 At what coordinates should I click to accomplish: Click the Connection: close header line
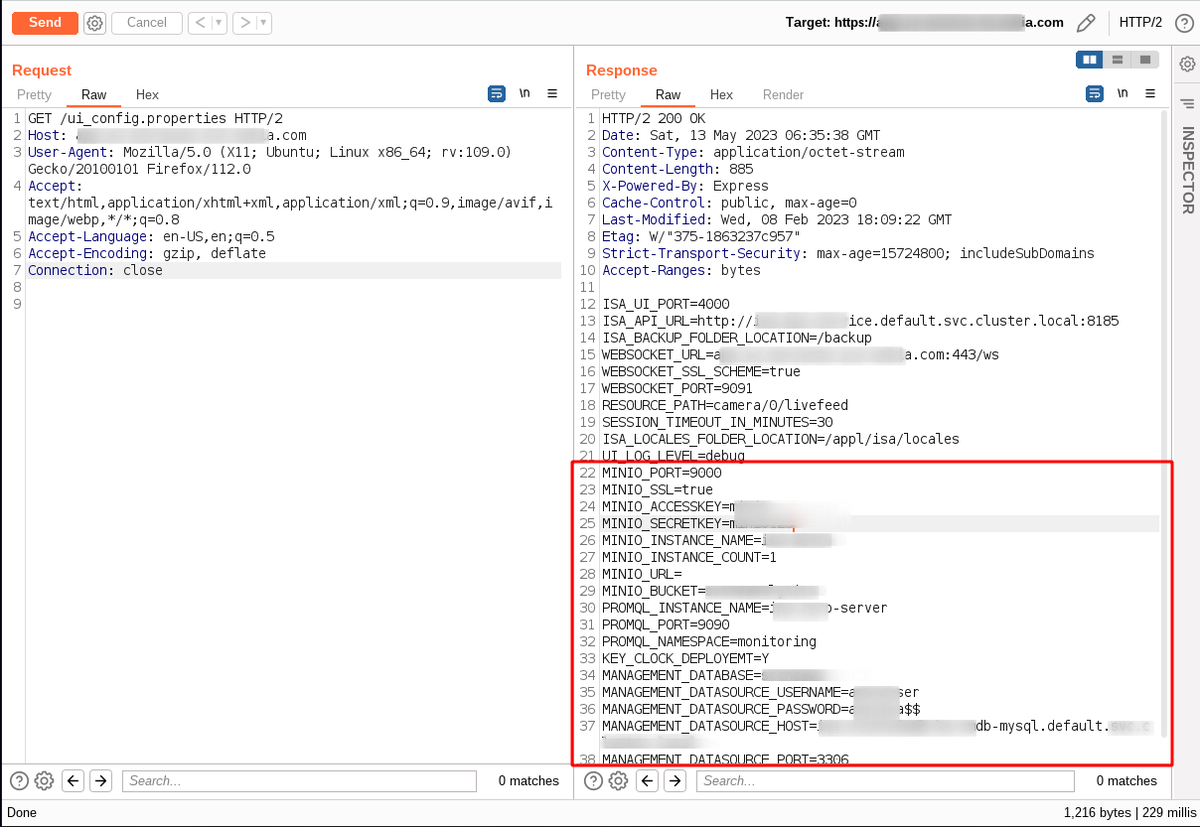(x=95, y=270)
